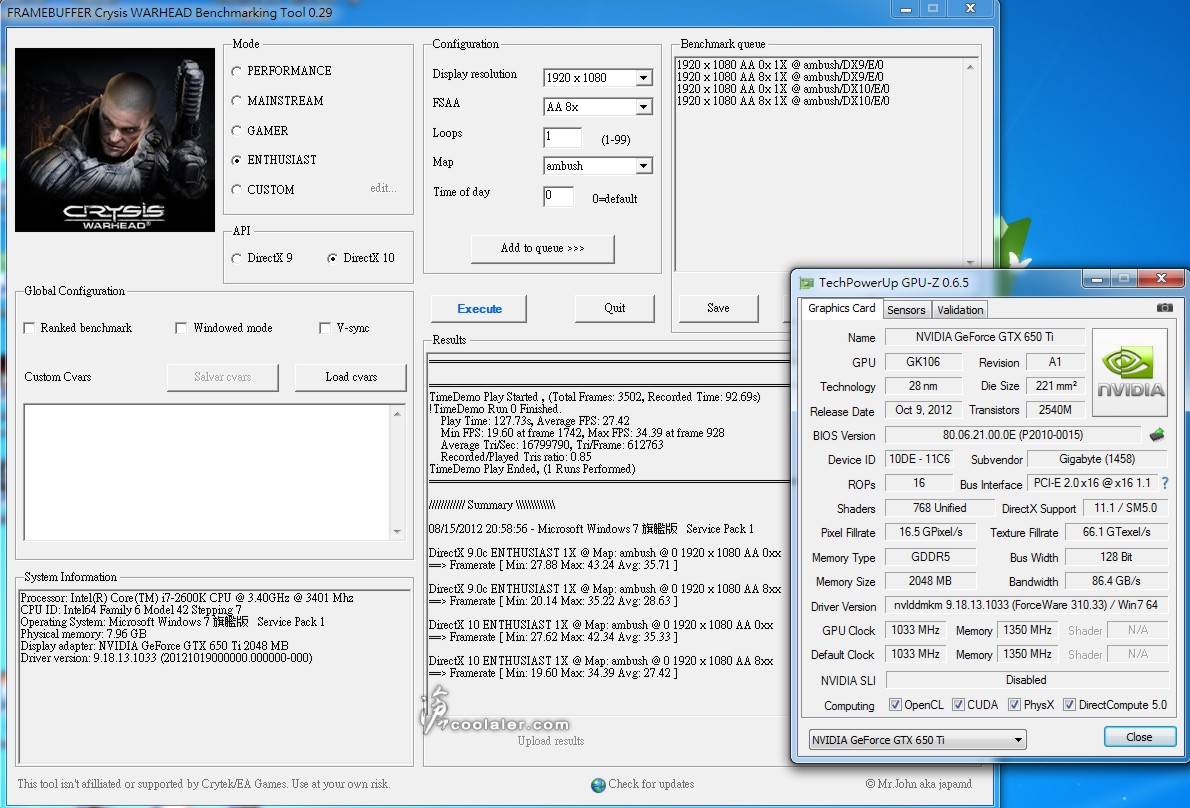Open the Sensors tab in GPU-Z

pyautogui.click(x=906, y=310)
